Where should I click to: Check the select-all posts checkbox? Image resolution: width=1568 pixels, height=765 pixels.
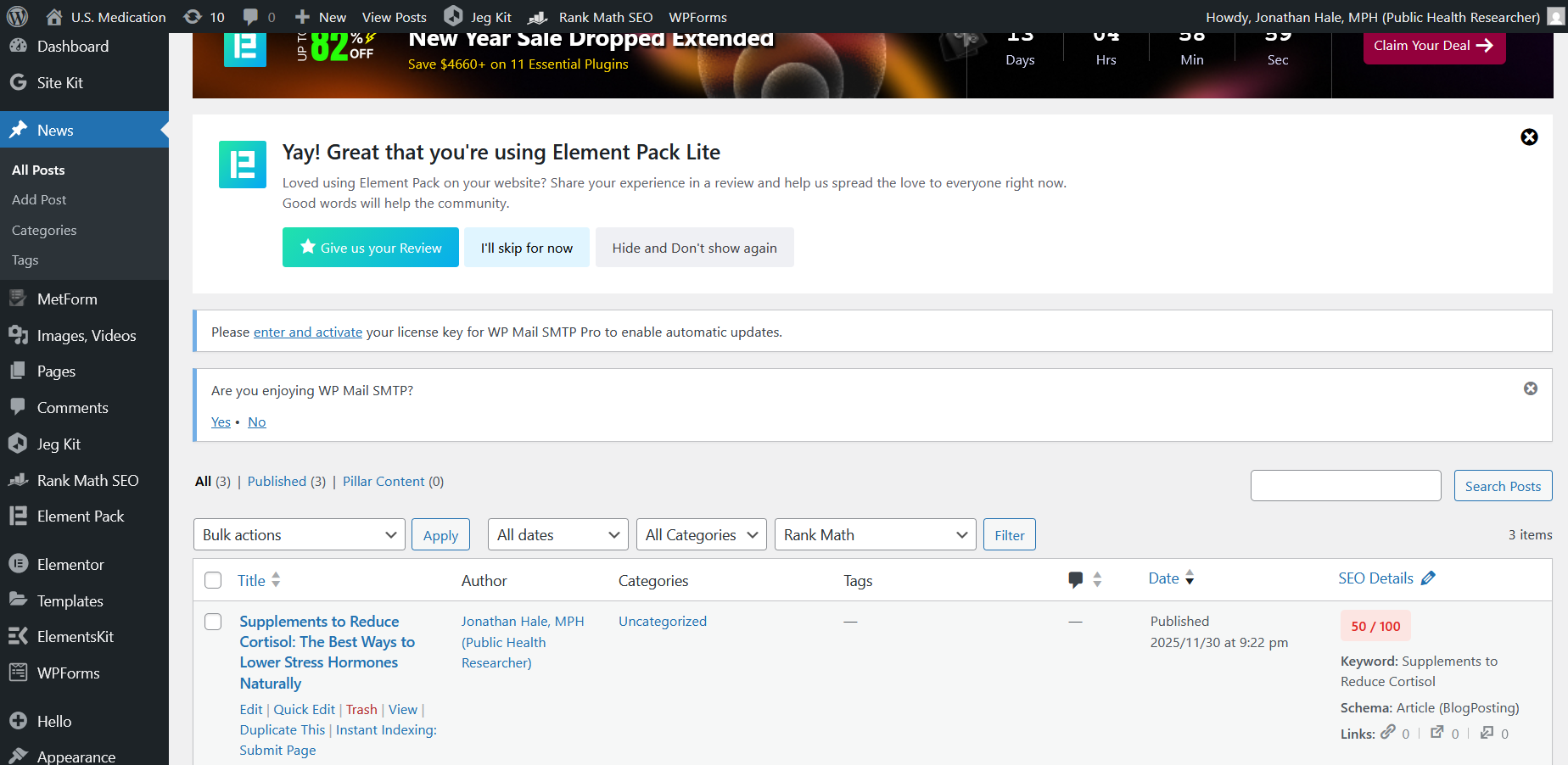click(x=213, y=580)
